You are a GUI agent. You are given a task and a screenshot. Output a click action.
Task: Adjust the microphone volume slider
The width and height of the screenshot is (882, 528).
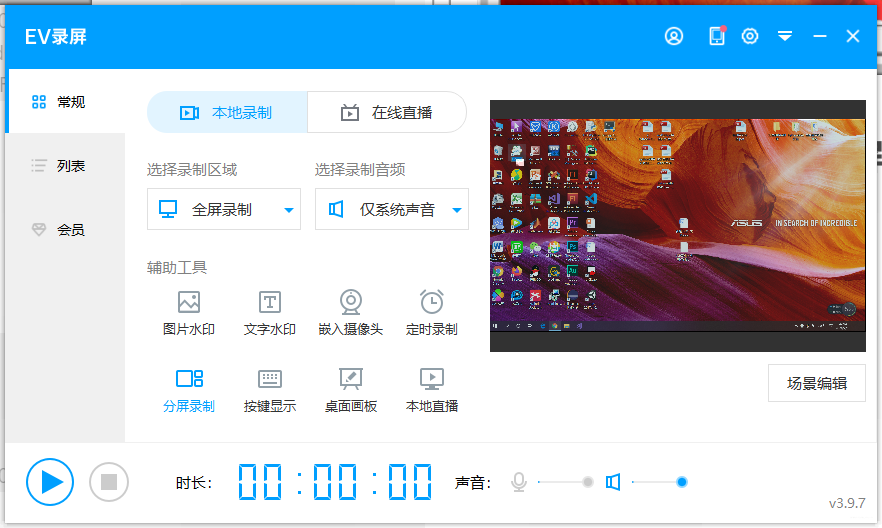click(x=565, y=482)
